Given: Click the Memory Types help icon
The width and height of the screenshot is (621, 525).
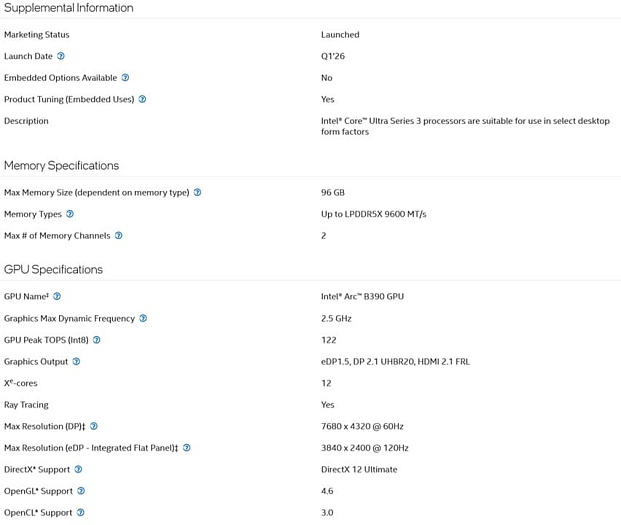Looking at the screenshot, I should pyautogui.click(x=69, y=214).
